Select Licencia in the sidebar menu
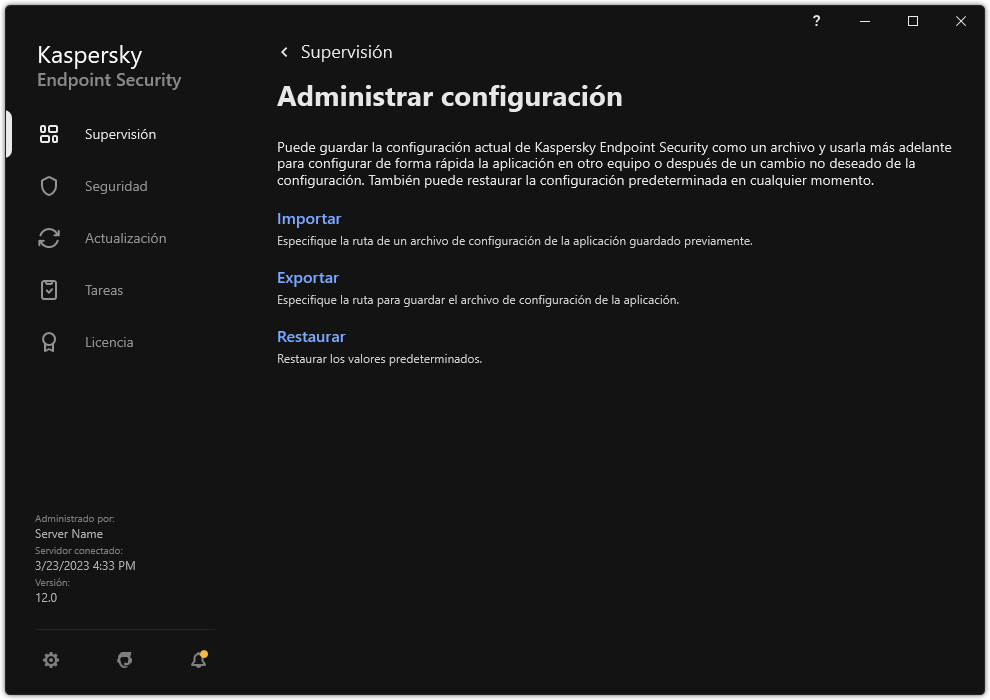The width and height of the screenshot is (990, 700). (108, 341)
